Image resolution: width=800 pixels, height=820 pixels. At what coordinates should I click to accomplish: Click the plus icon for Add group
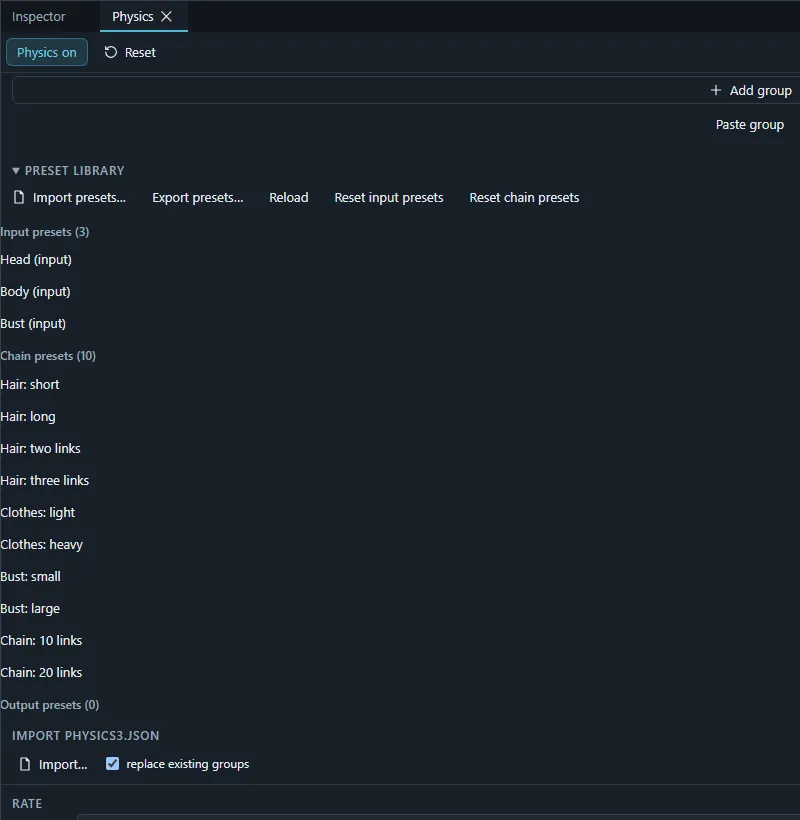[x=716, y=90]
